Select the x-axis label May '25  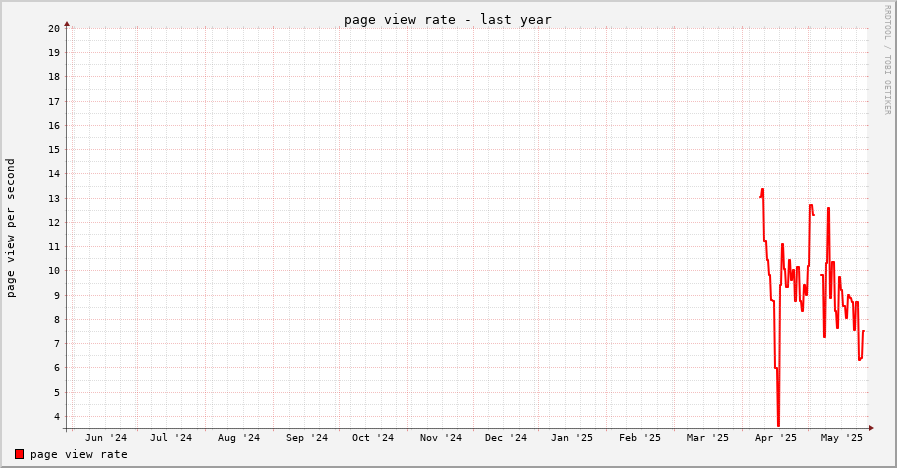click(842, 438)
